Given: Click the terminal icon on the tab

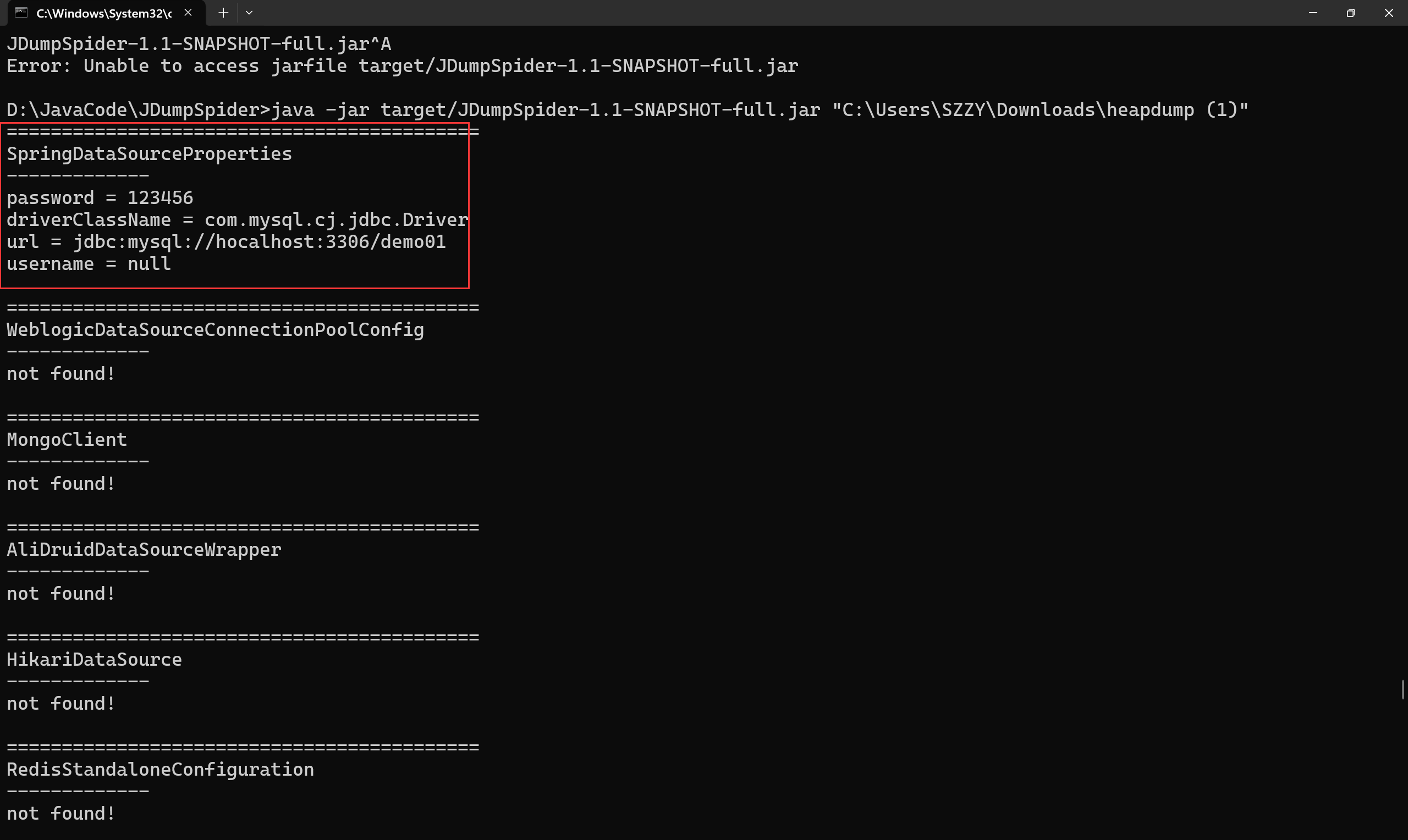Looking at the screenshot, I should pos(21,13).
